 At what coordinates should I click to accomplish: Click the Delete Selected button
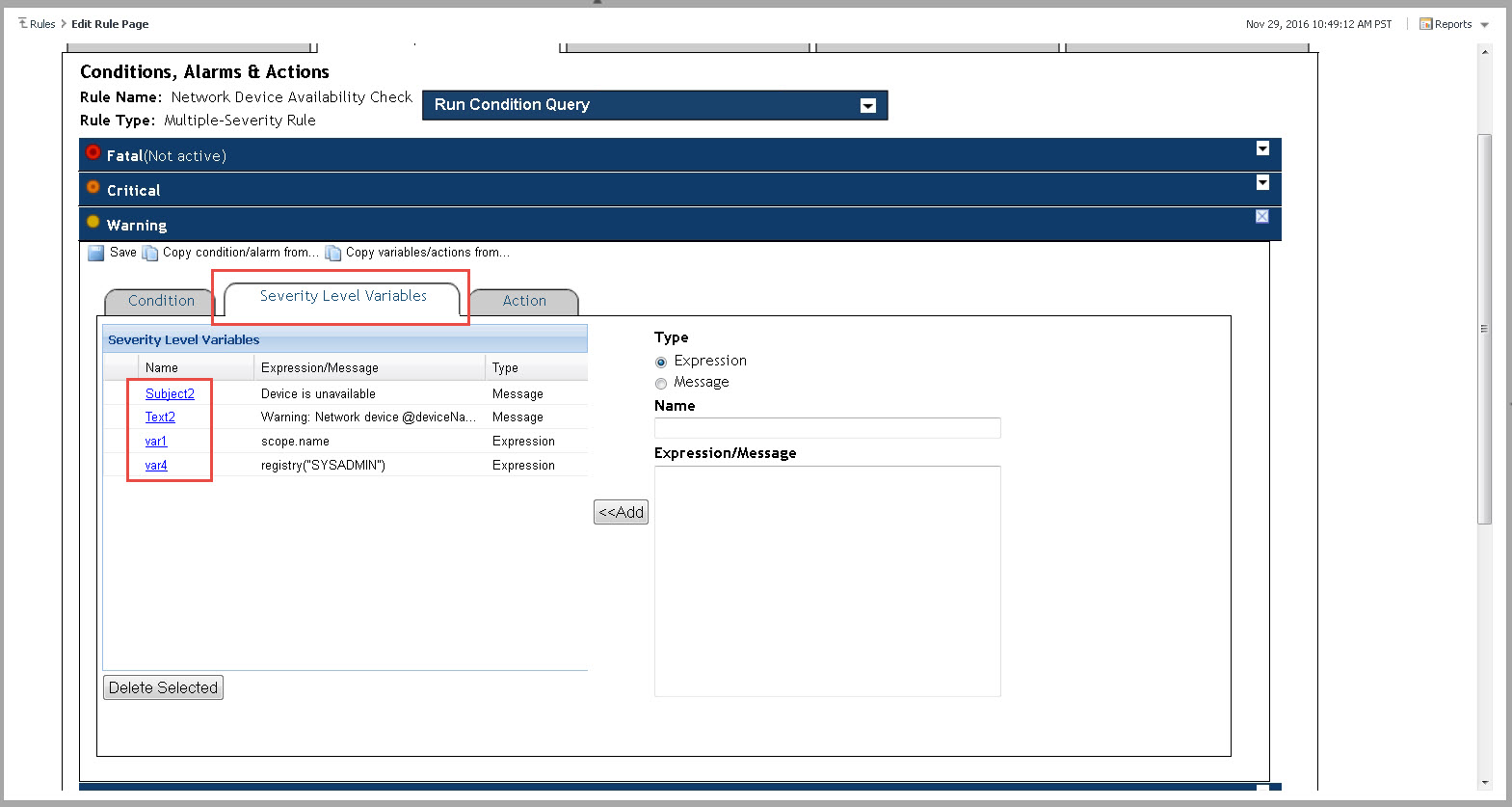[x=163, y=687]
